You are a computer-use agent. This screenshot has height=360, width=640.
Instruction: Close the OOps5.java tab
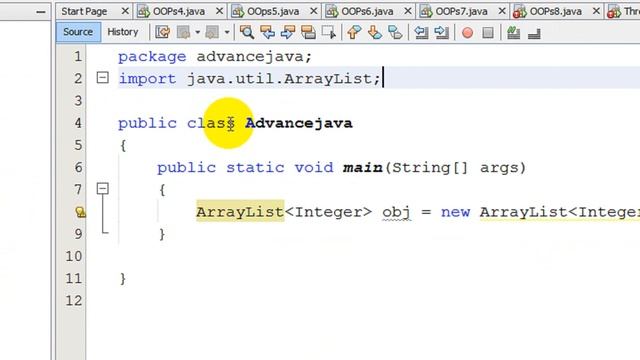313,11
